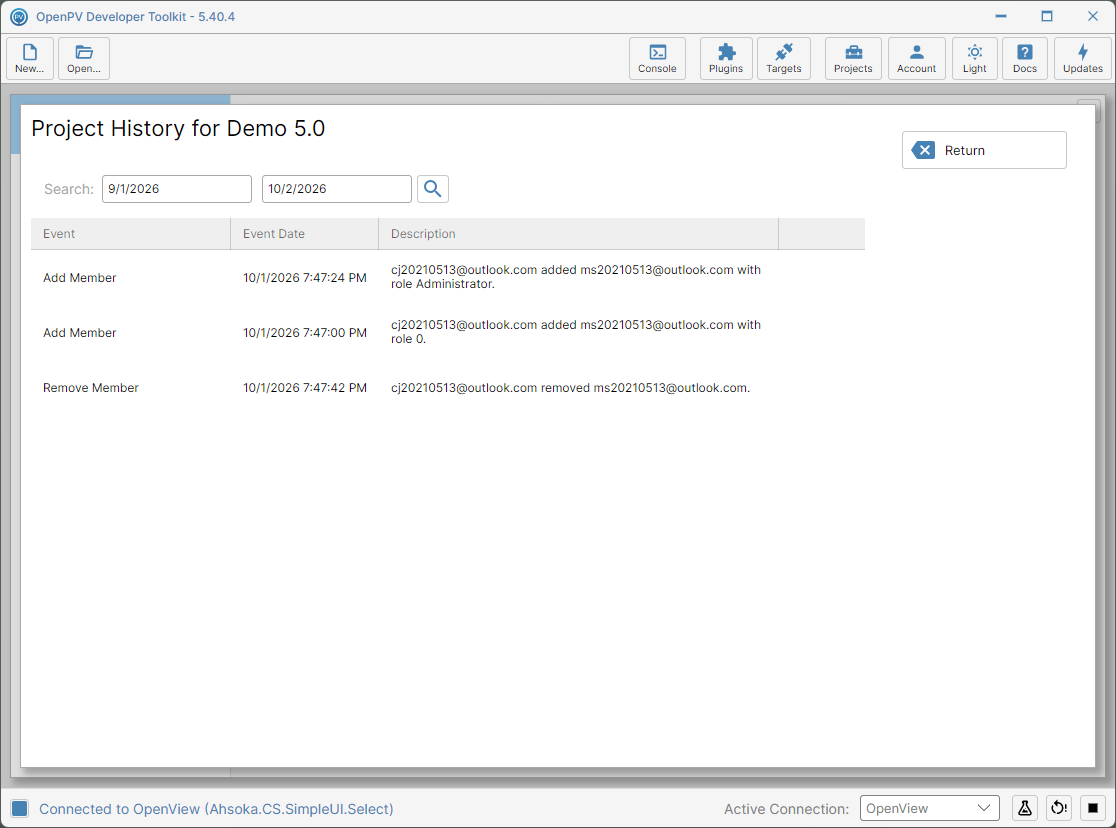Open the Targets toolbar item
The width and height of the screenshot is (1116, 828).
[784, 58]
